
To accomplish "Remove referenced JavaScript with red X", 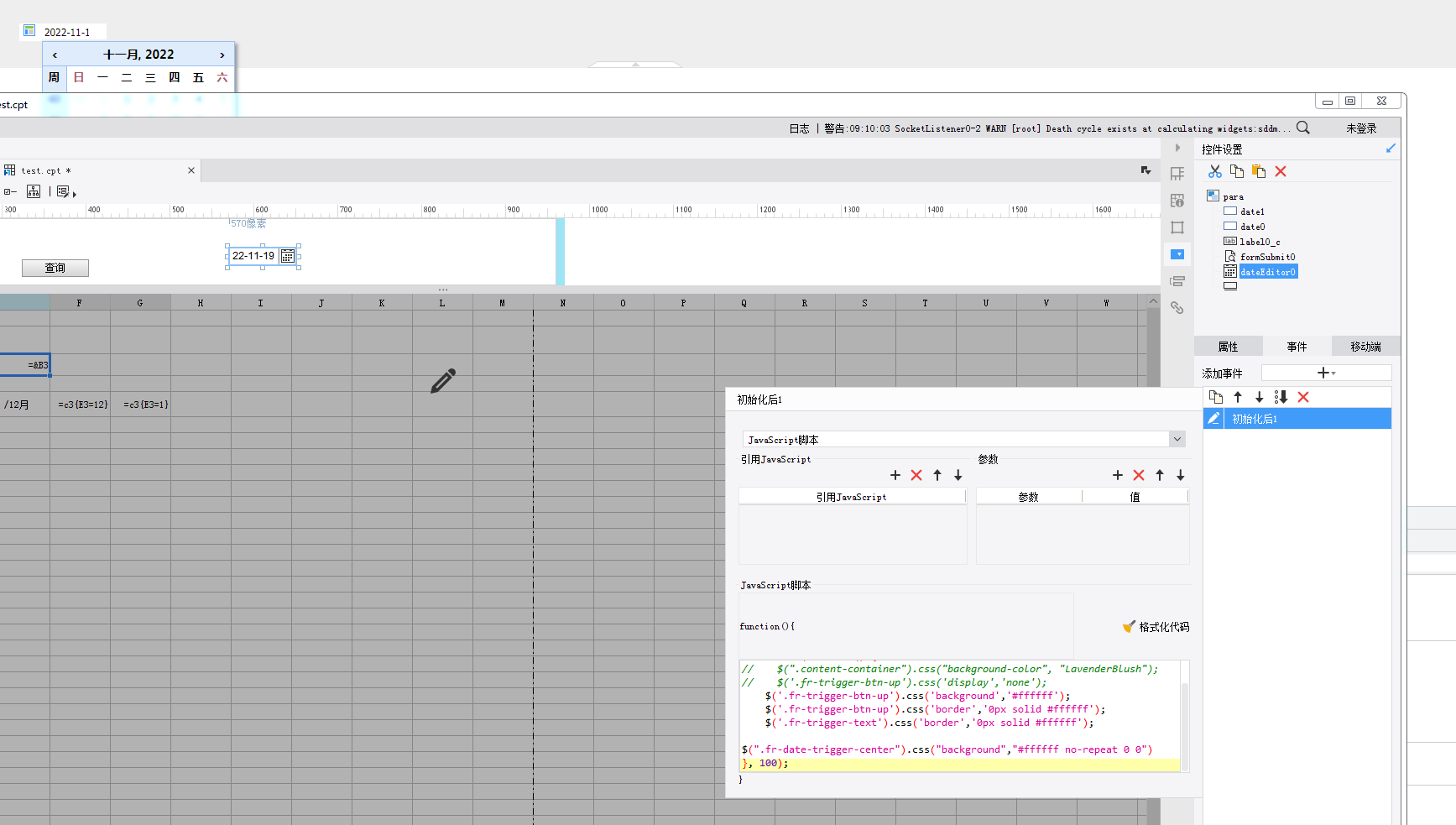I will pyautogui.click(x=916, y=475).
